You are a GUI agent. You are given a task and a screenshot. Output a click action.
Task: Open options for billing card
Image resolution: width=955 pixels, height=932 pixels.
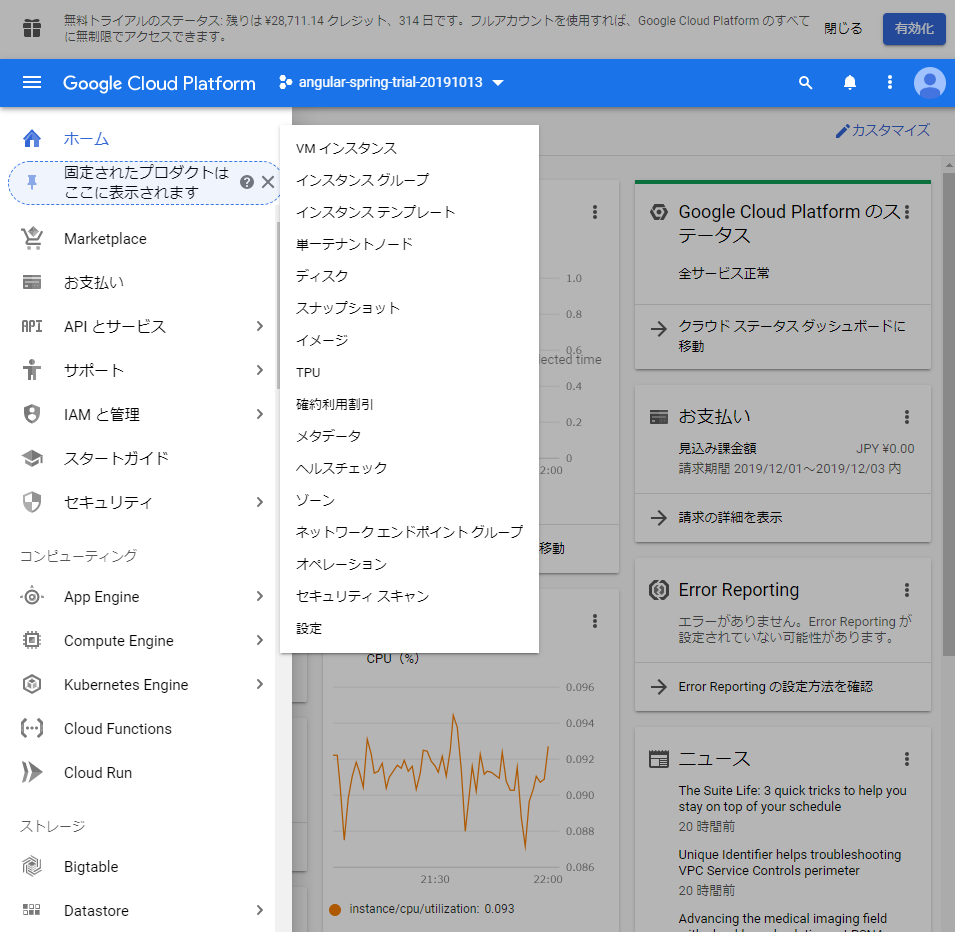[x=907, y=417]
